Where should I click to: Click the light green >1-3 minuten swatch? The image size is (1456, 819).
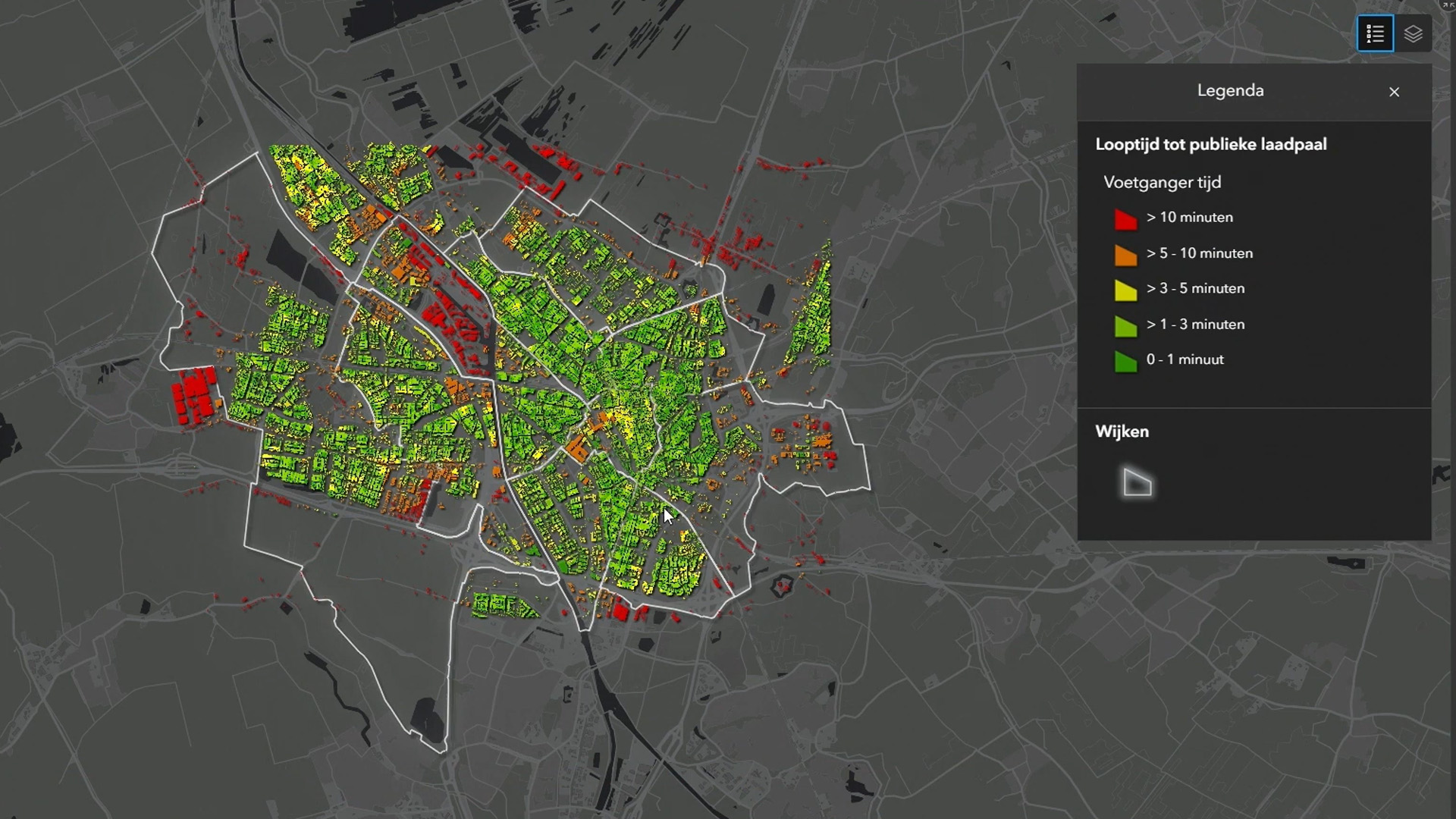(x=1125, y=326)
